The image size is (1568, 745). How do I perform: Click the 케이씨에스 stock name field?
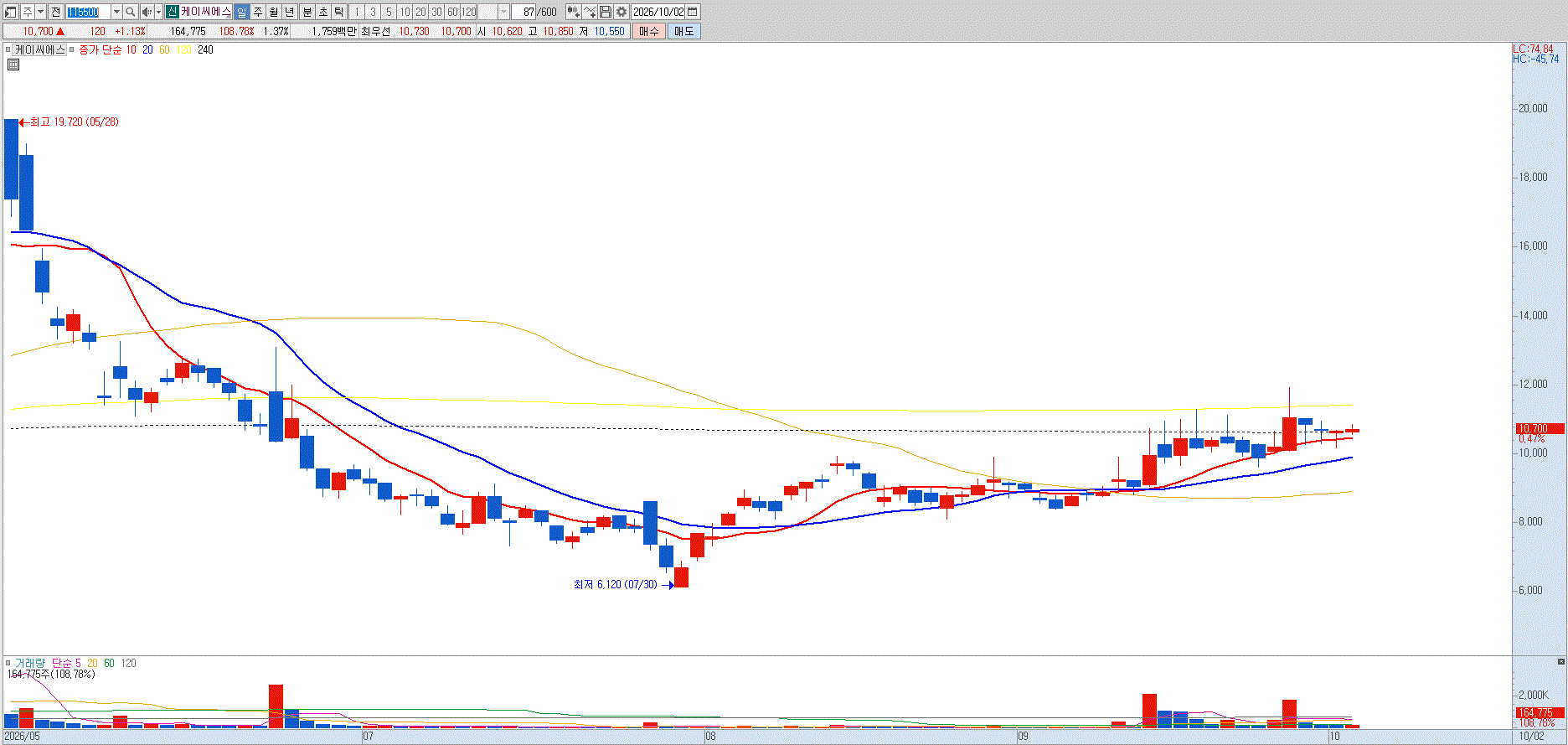click(x=206, y=12)
